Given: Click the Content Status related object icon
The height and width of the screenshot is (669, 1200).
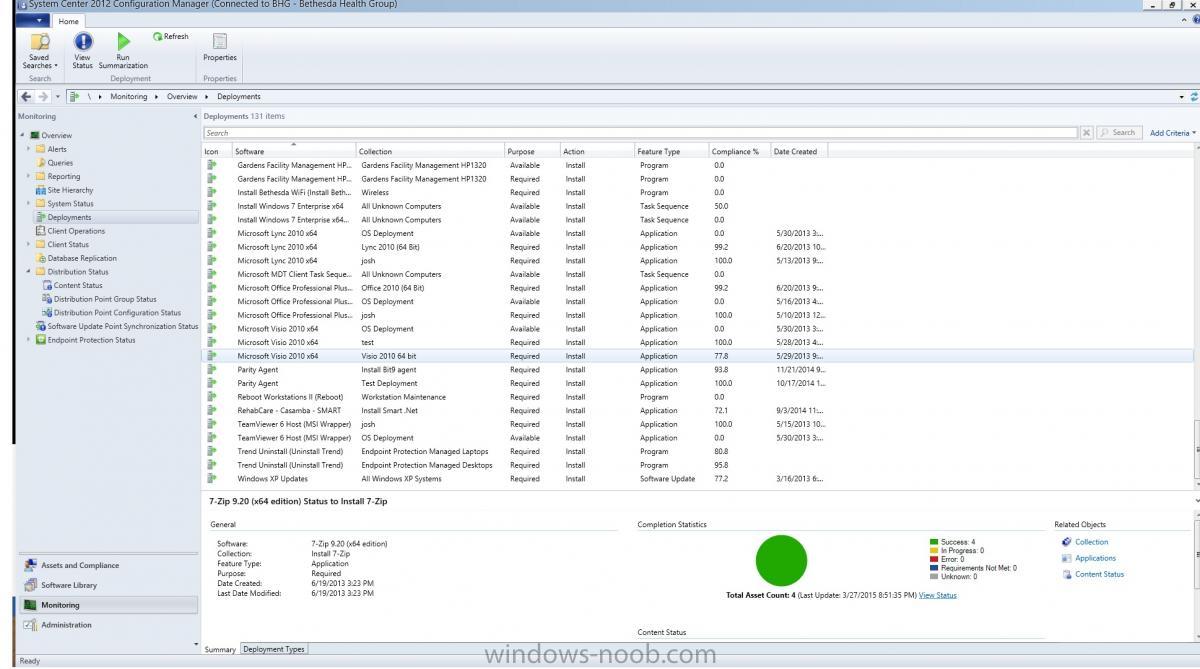Looking at the screenshot, I should pyautogui.click(x=1067, y=574).
